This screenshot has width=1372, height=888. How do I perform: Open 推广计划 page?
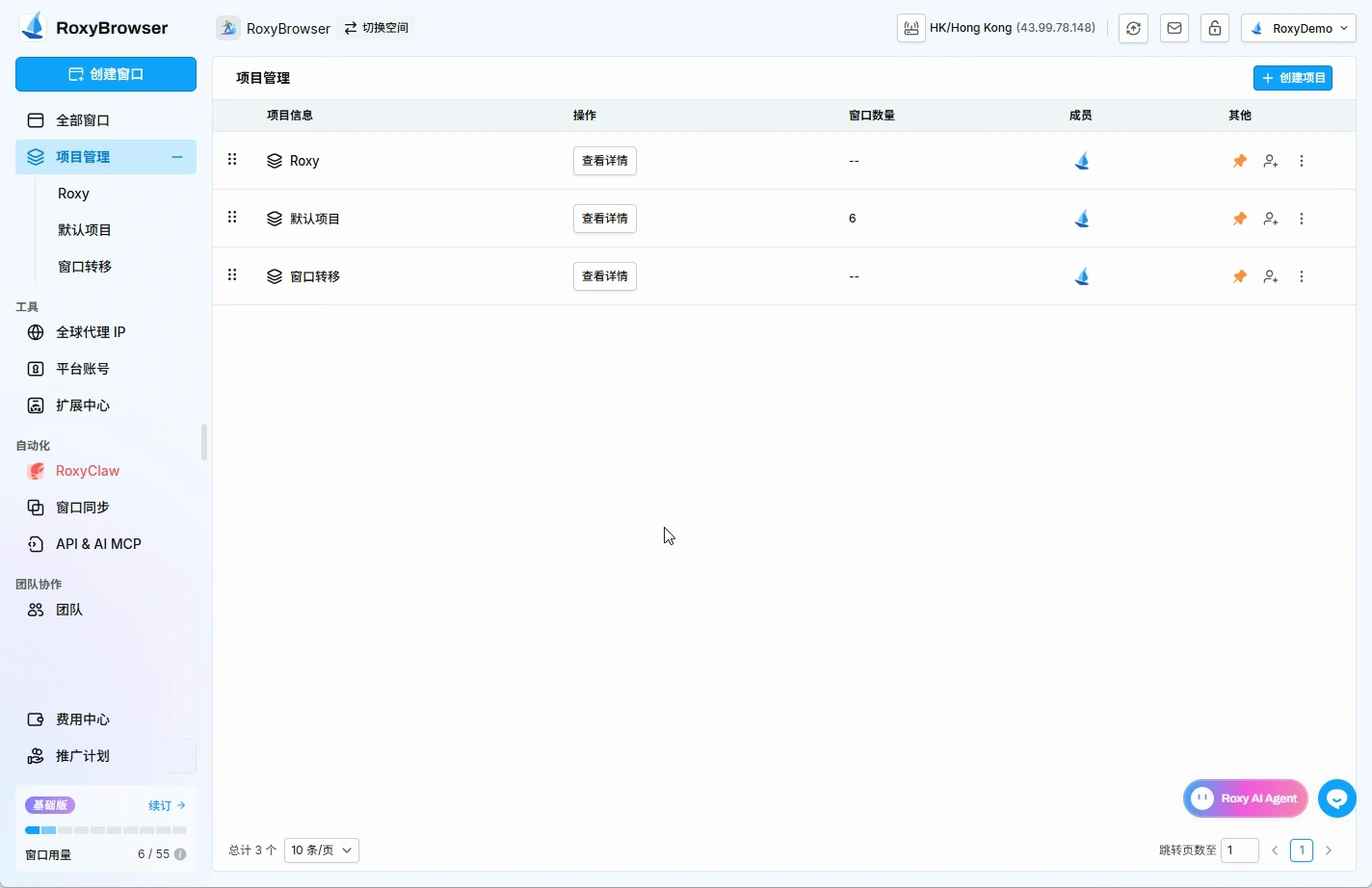pyautogui.click(x=106, y=756)
